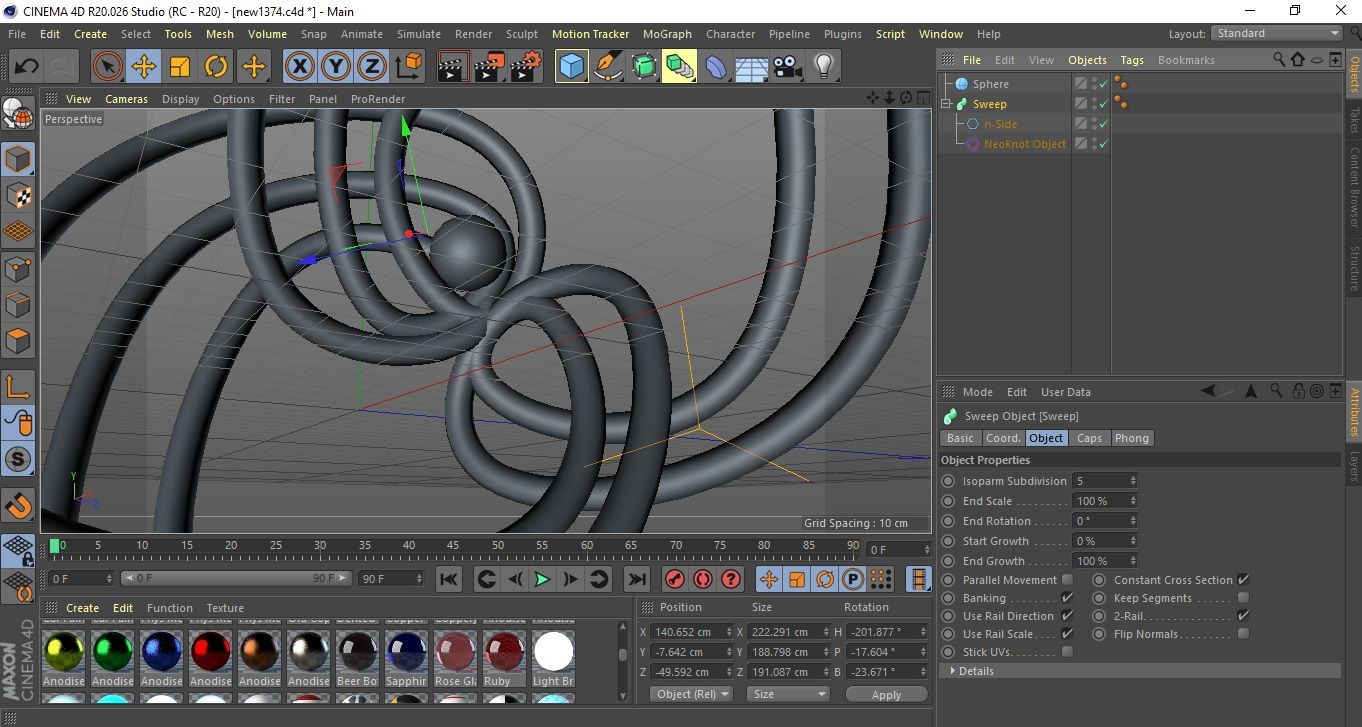
Task: Click the Apply button
Action: tap(886, 694)
